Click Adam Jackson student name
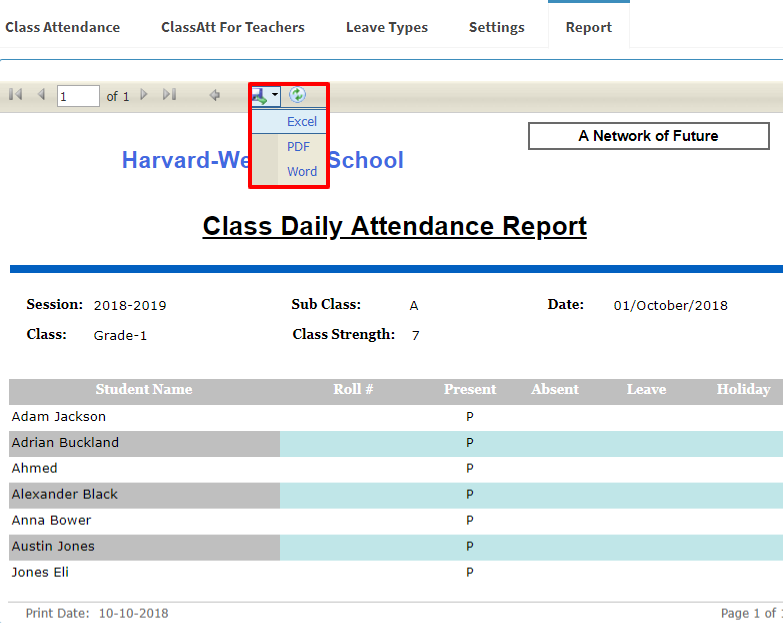Screen dimensions: 783x623 pyautogui.click(x=58, y=416)
